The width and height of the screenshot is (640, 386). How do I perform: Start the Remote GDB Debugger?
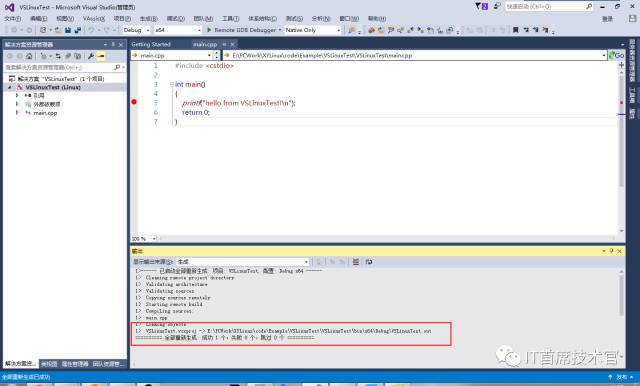point(242,30)
